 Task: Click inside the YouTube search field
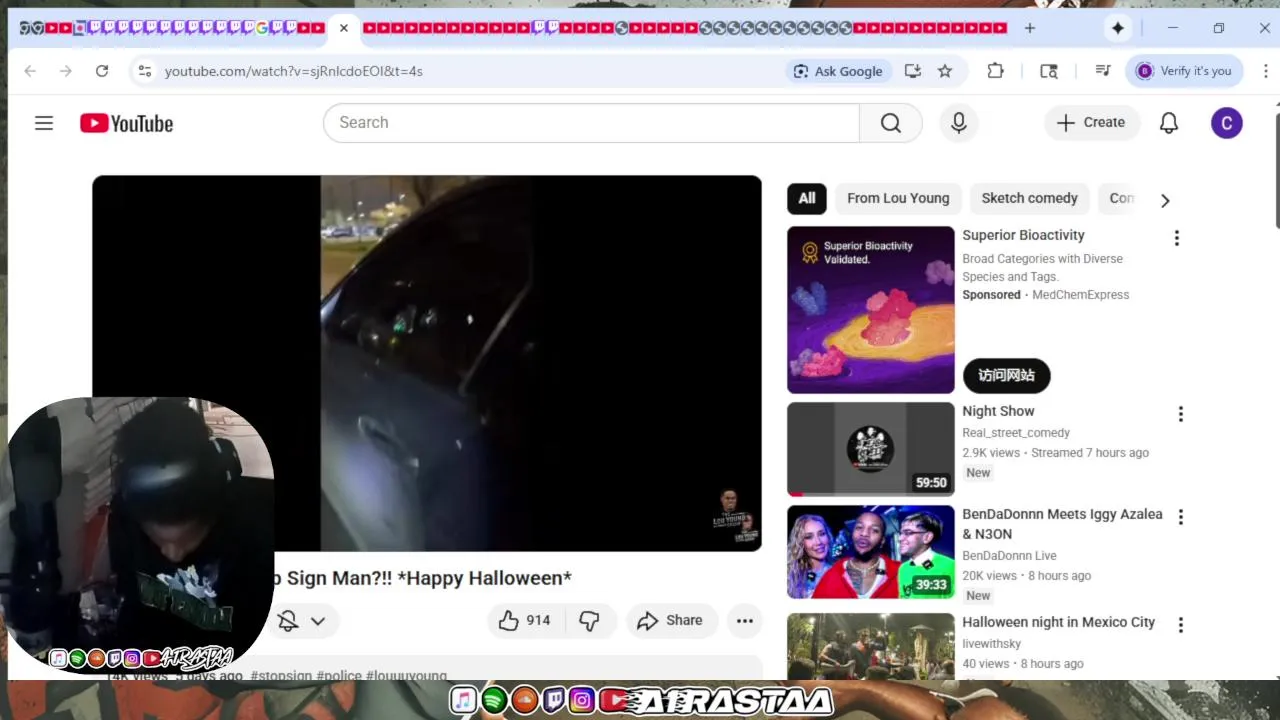[x=591, y=123]
